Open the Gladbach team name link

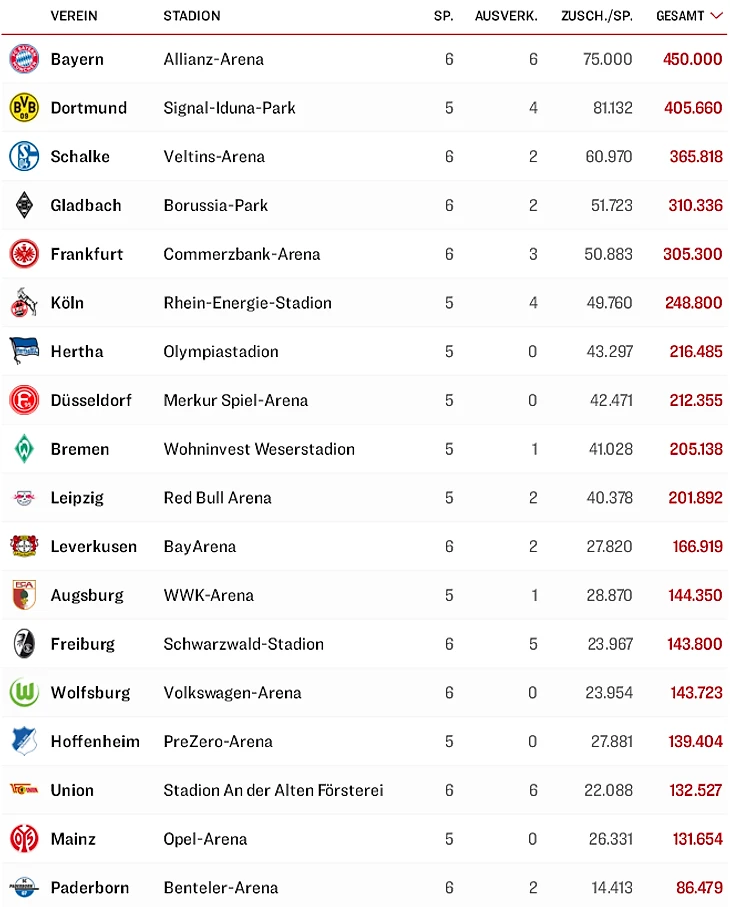pos(86,205)
